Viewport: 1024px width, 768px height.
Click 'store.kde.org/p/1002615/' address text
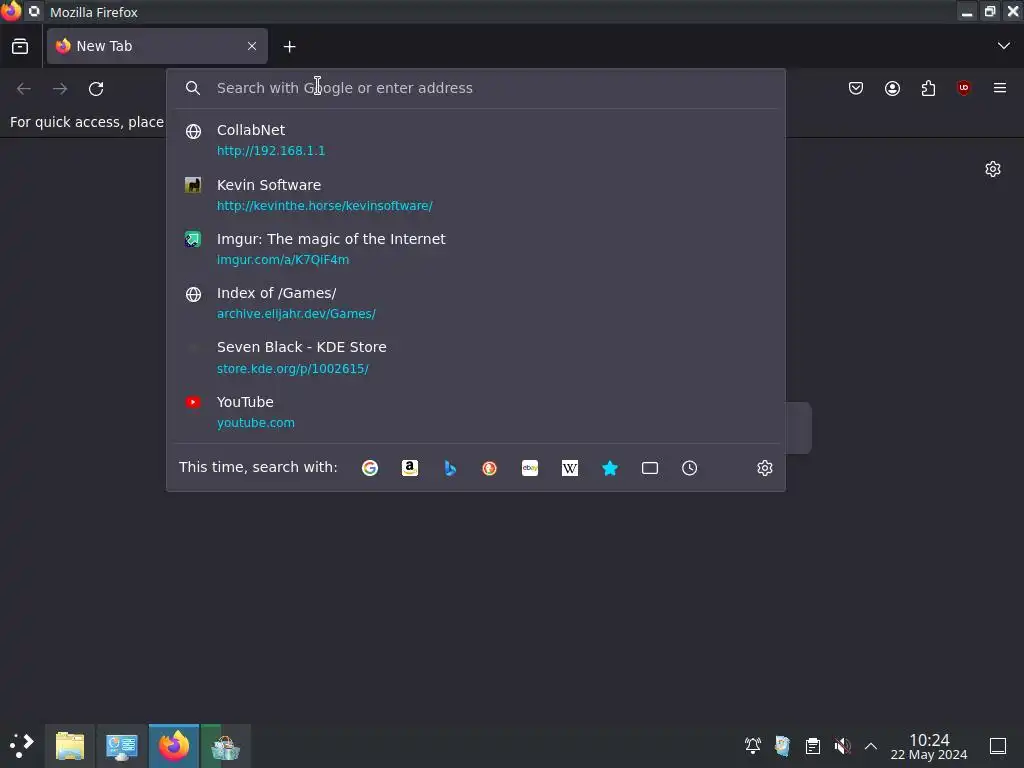[x=293, y=369]
